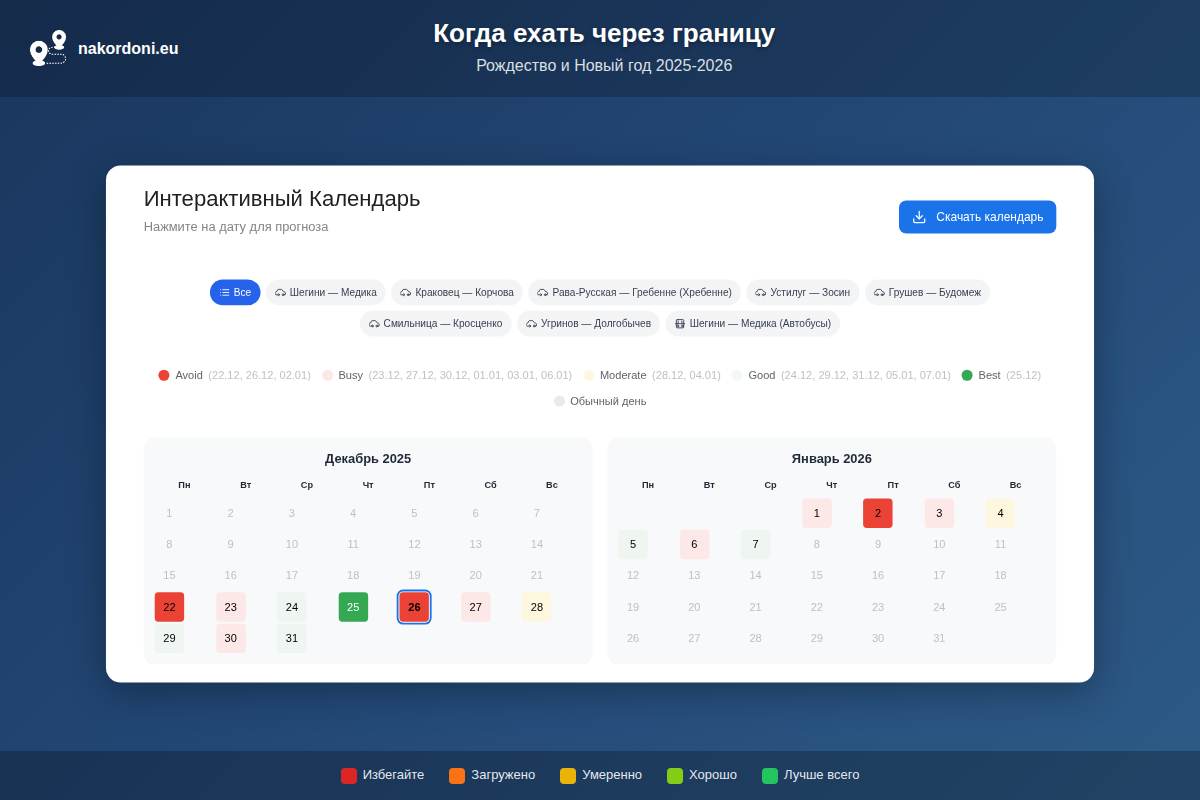Click the nakordoni.eu site name link
Viewport: 1200px width, 800px height.
(x=128, y=48)
